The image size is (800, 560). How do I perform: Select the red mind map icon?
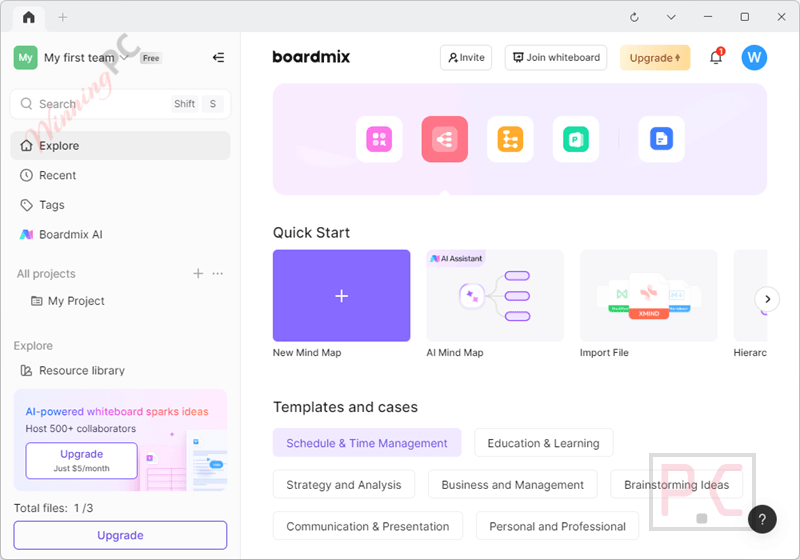point(444,139)
